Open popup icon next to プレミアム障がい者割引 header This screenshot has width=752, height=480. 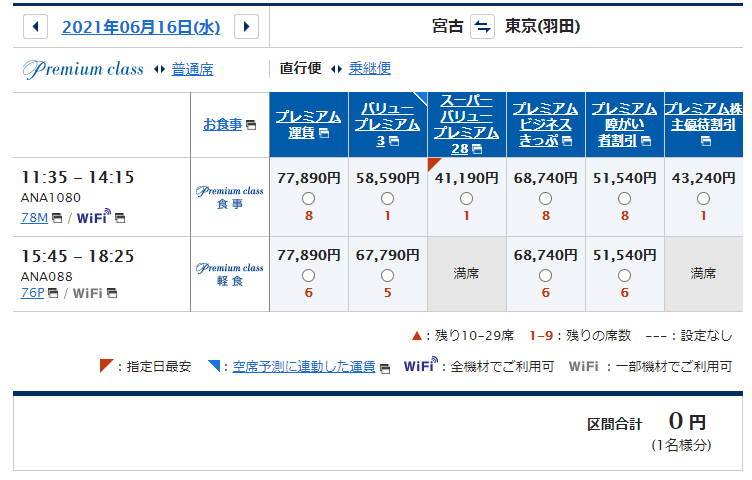click(646, 141)
